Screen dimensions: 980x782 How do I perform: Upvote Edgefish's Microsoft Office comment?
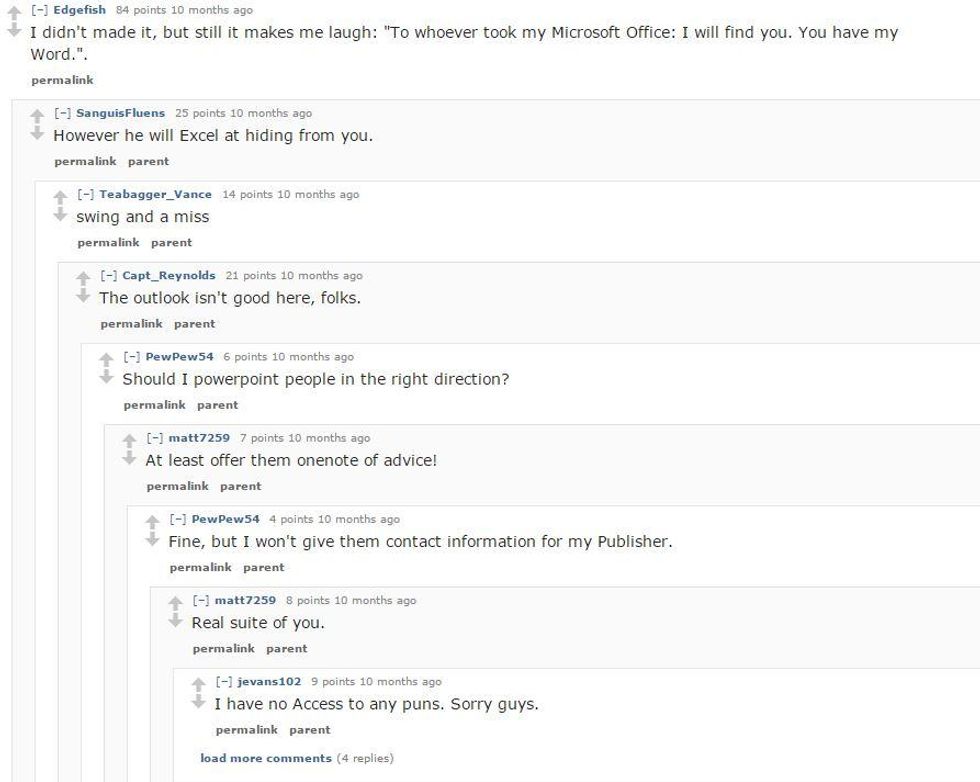(x=14, y=12)
